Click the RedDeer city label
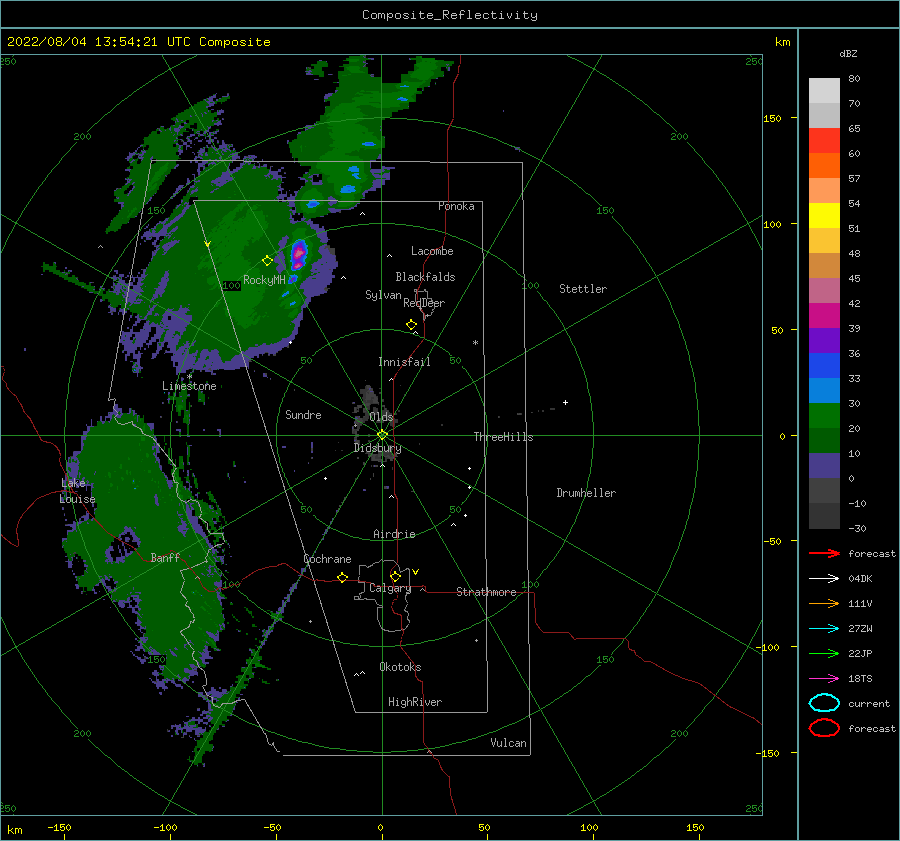900x841 pixels. [424, 303]
